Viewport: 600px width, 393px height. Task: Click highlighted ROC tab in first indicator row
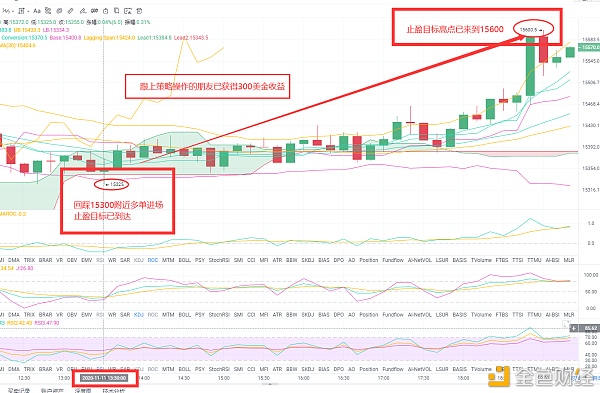coord(153,260)
